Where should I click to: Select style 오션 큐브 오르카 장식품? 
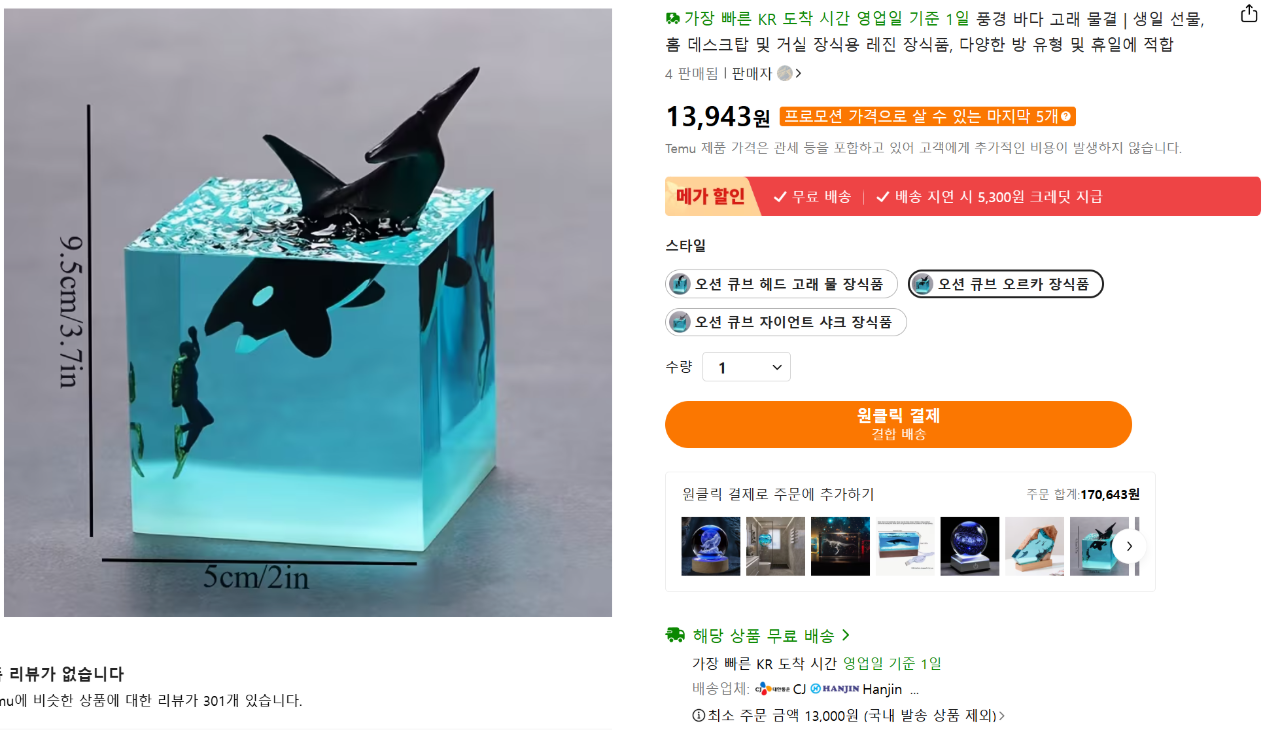1005,284
